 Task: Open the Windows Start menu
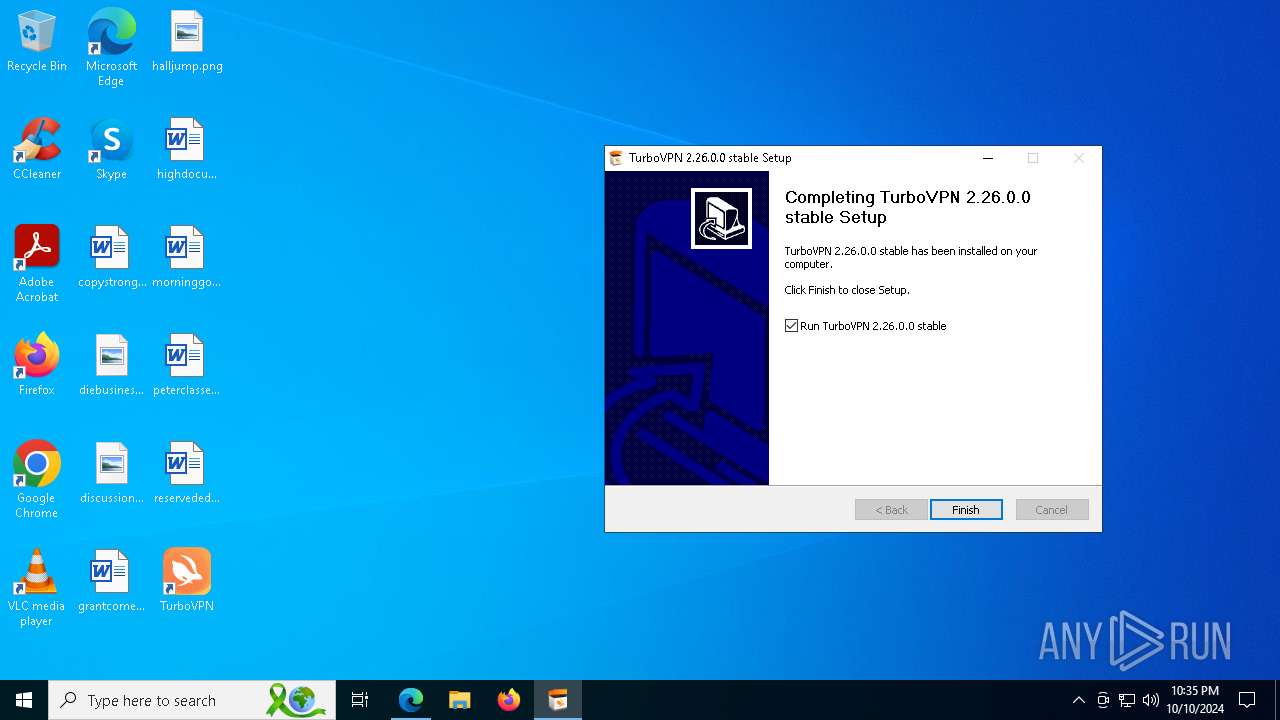coord(24,700)
